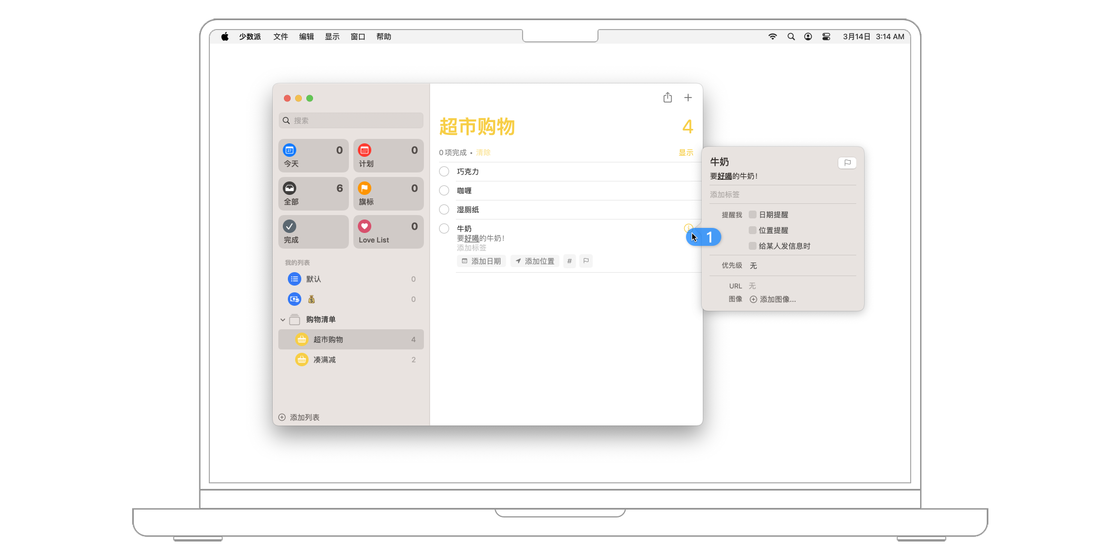This screenshot has width=1120, height=560.
Task: Click the 清除 link beside 0 项完成
Action: 484,153
